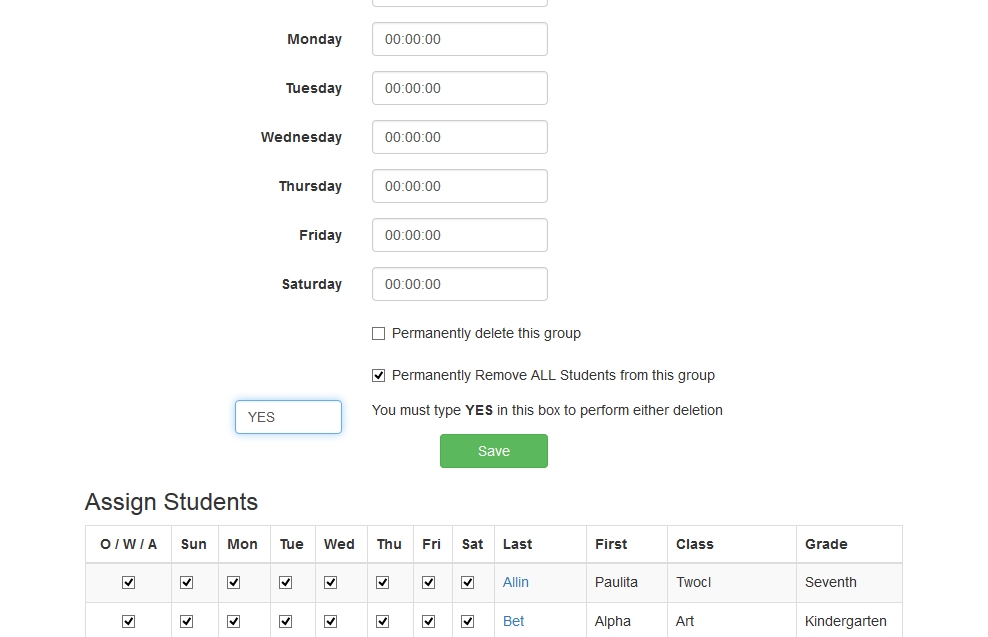The height and width of the screenshot is (637, 988).
Task: Toggle Fri checkbox for Bet
Action: tap(429, 621)
